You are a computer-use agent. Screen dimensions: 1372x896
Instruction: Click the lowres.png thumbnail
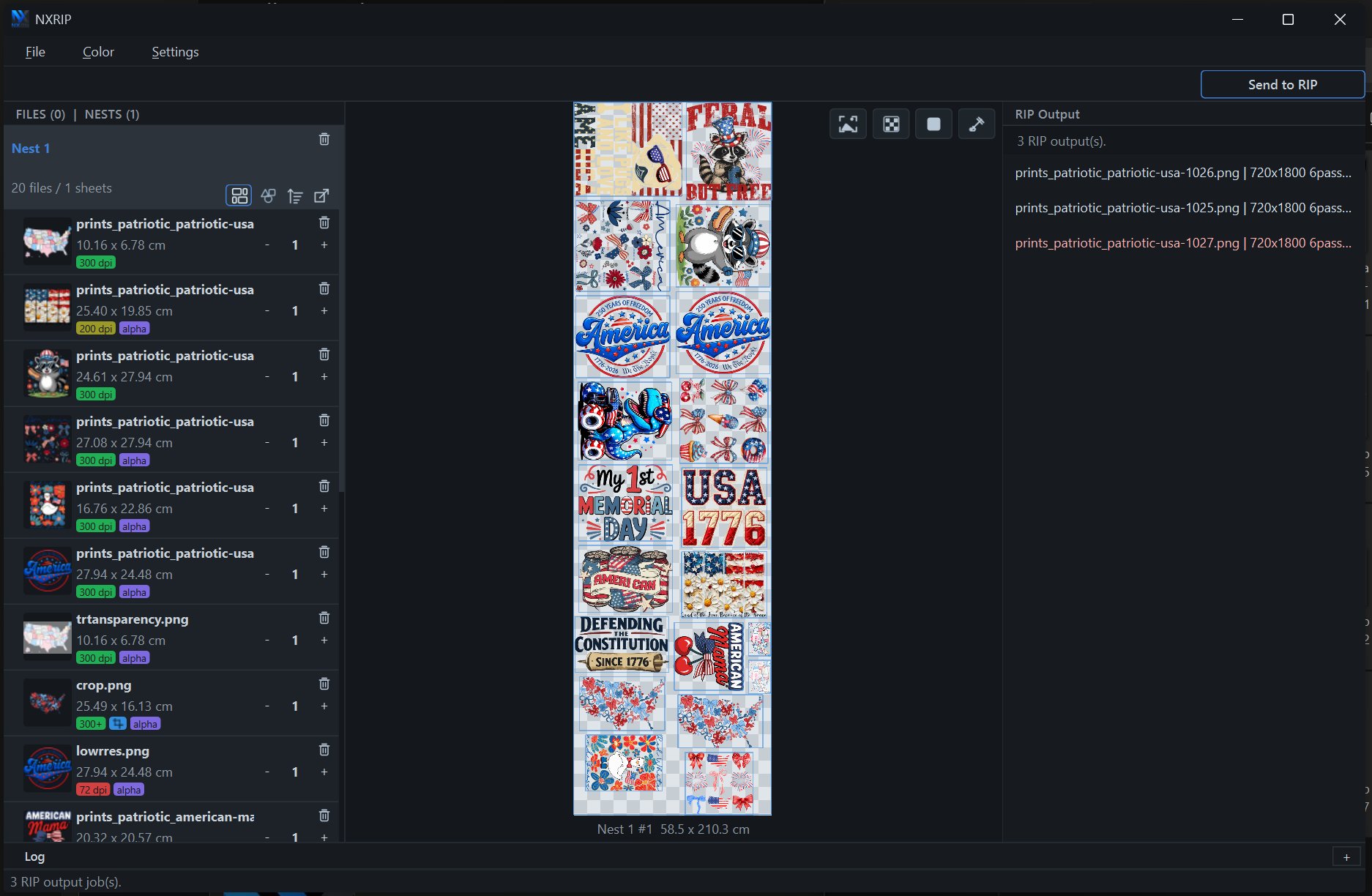[x=48, y=769]
